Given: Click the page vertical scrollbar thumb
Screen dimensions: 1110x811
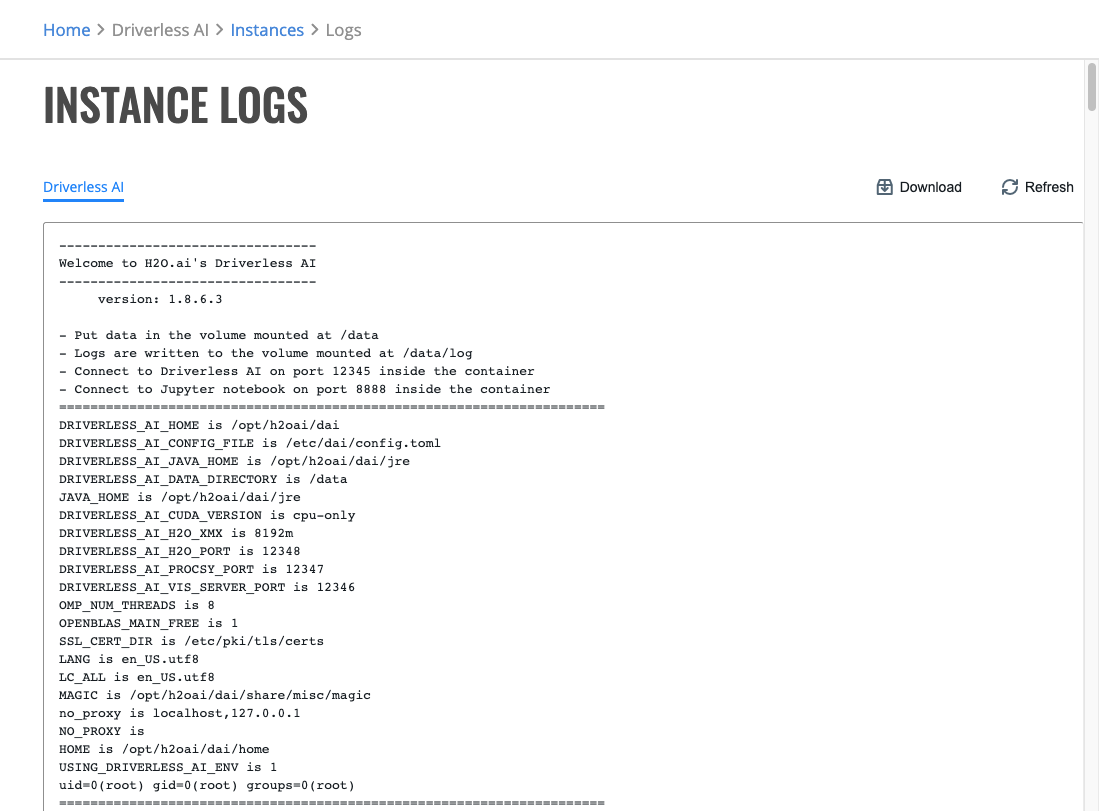Looking at the screenshot, I should [x=1092, y=87].
